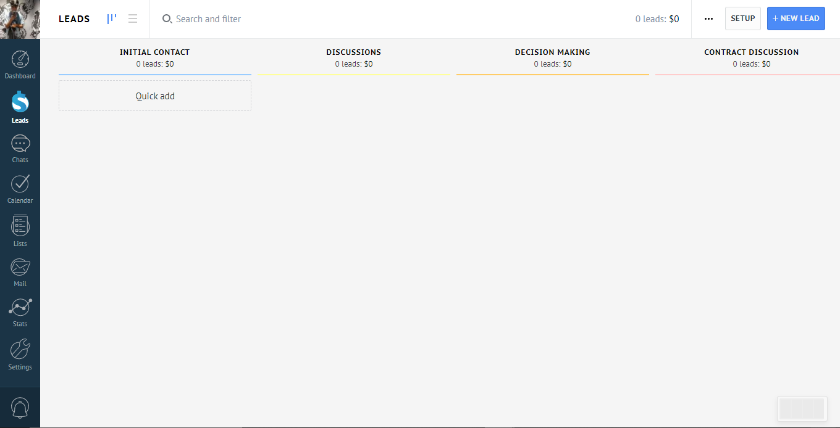Image resolution: width=840 pixels, height=428 pixels.
Task: Open the three-dots more options menu
Action: pos(709,19)
